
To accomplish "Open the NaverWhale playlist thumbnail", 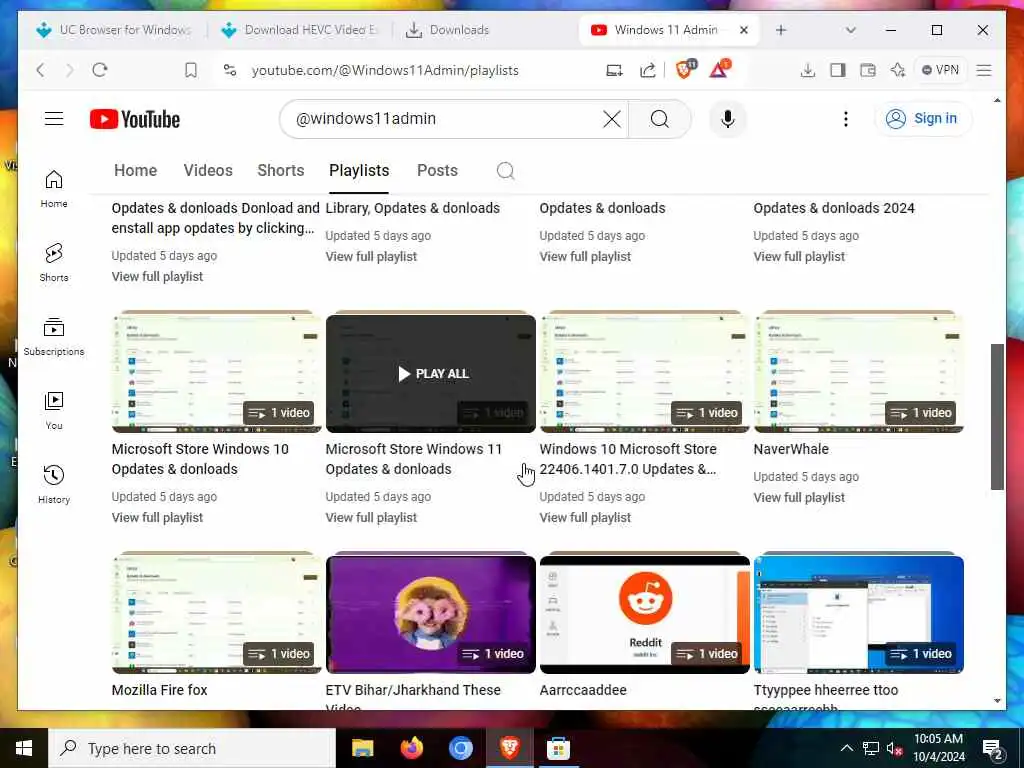I will click(859, 372).
